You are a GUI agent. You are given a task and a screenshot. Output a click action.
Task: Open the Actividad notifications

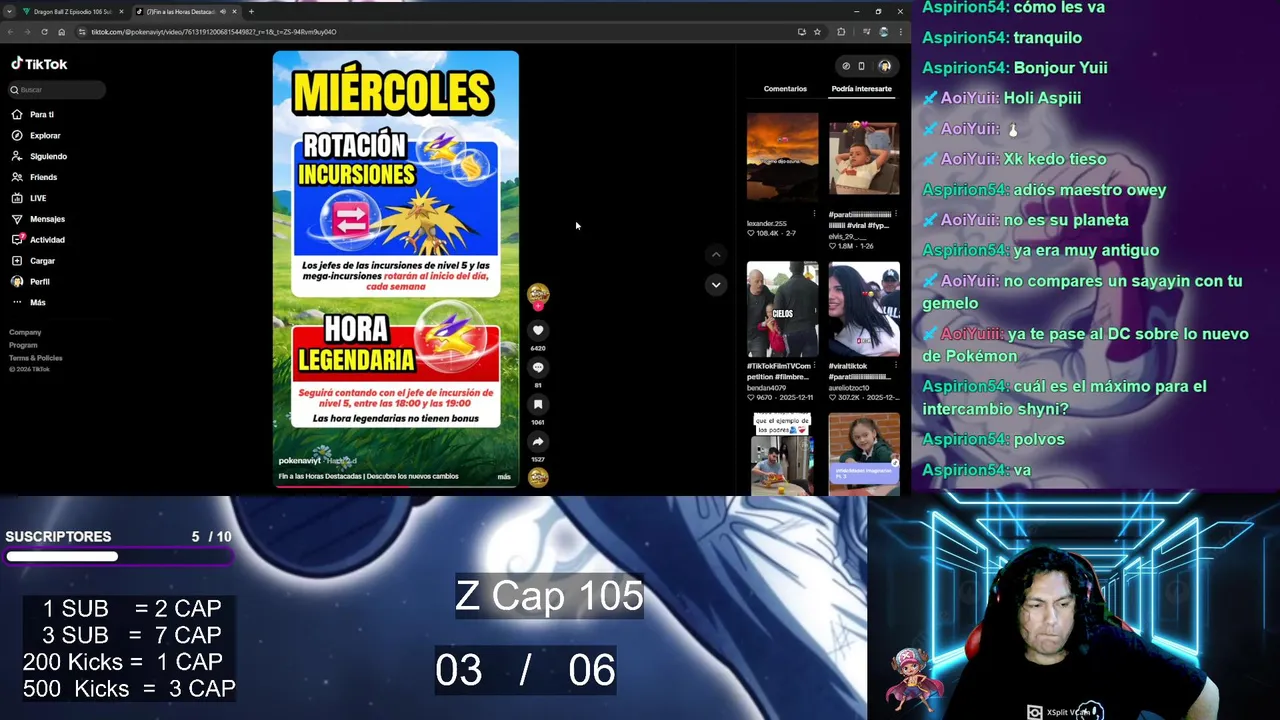pyautogui.click(x=39, y=240)
